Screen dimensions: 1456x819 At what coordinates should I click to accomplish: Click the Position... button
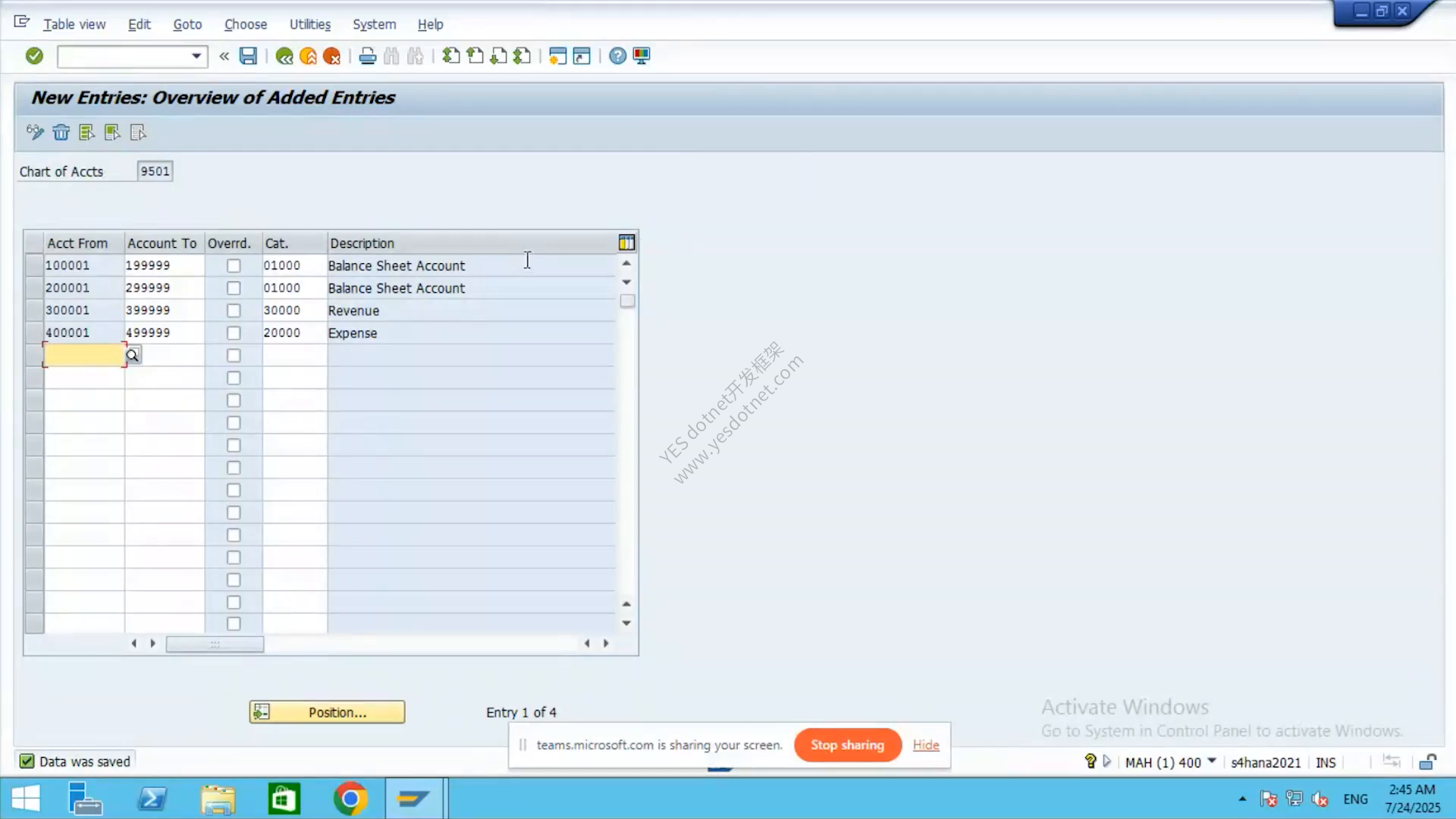point(327,712)
